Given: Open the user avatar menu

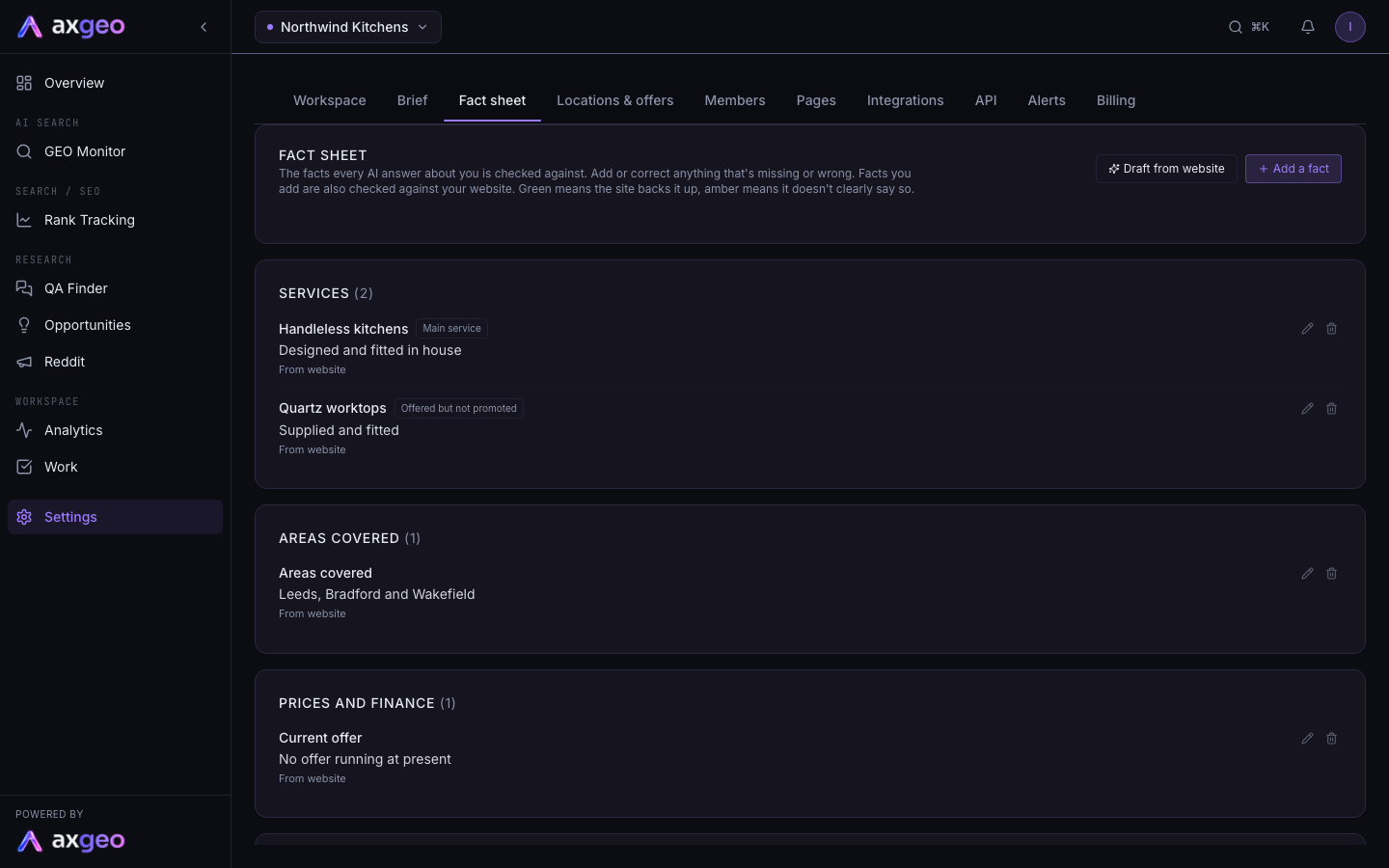Looking at the screenshot, I should point(1350,27).
